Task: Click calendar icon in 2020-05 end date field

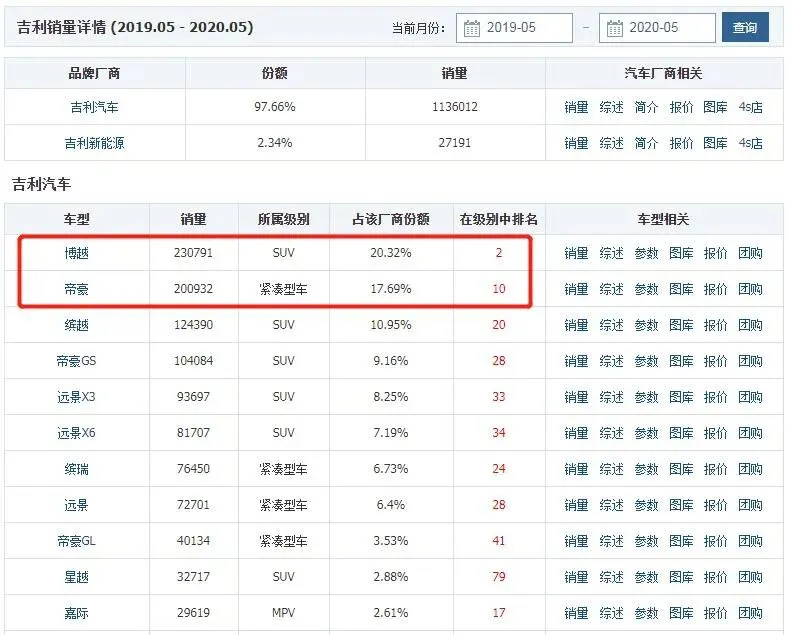Action: [x=615, y=28]
